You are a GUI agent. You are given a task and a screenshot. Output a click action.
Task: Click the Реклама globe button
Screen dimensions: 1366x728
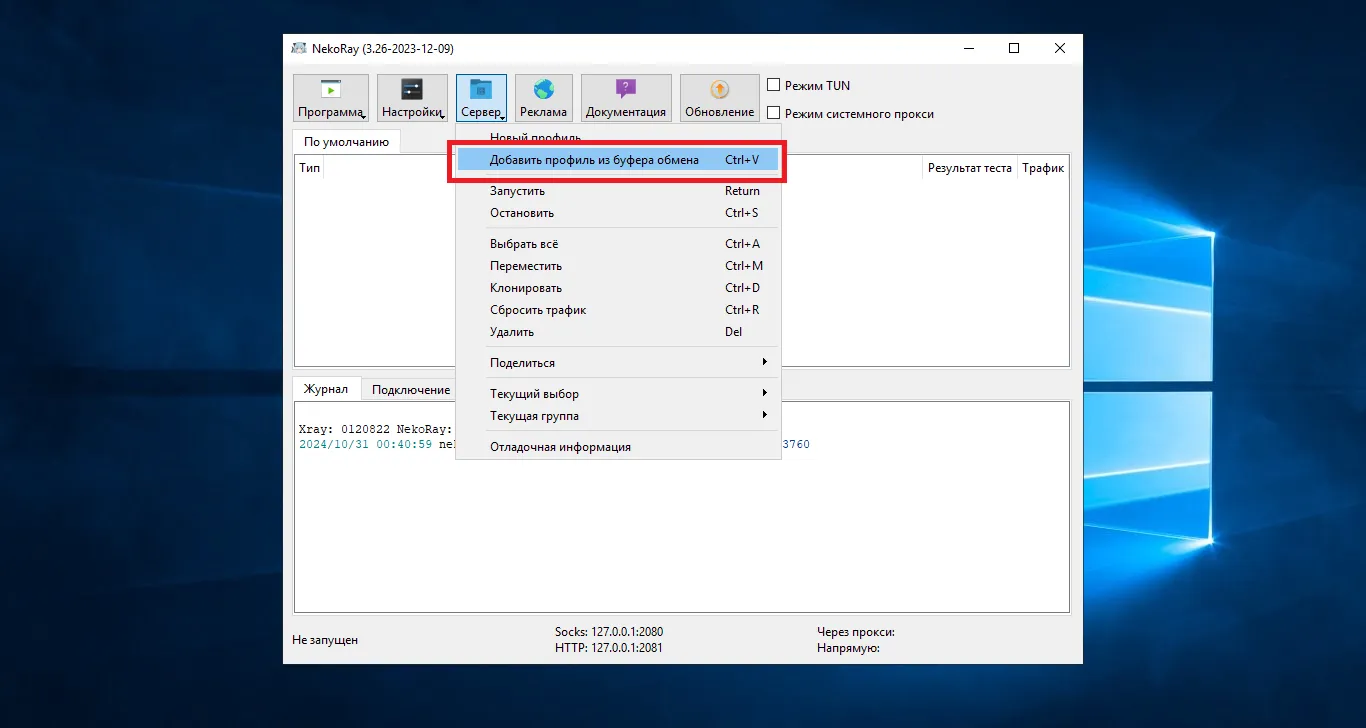(543, 98)
